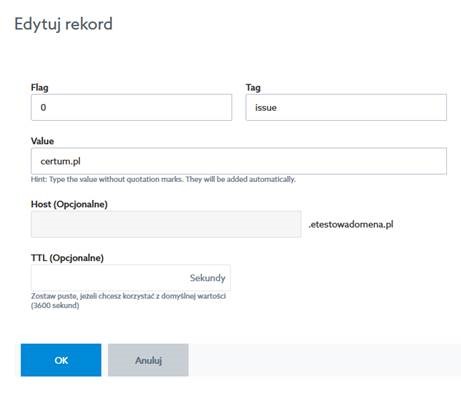
Task: Focus the TTL field with Sekundy unit
Action: (131, 278)
